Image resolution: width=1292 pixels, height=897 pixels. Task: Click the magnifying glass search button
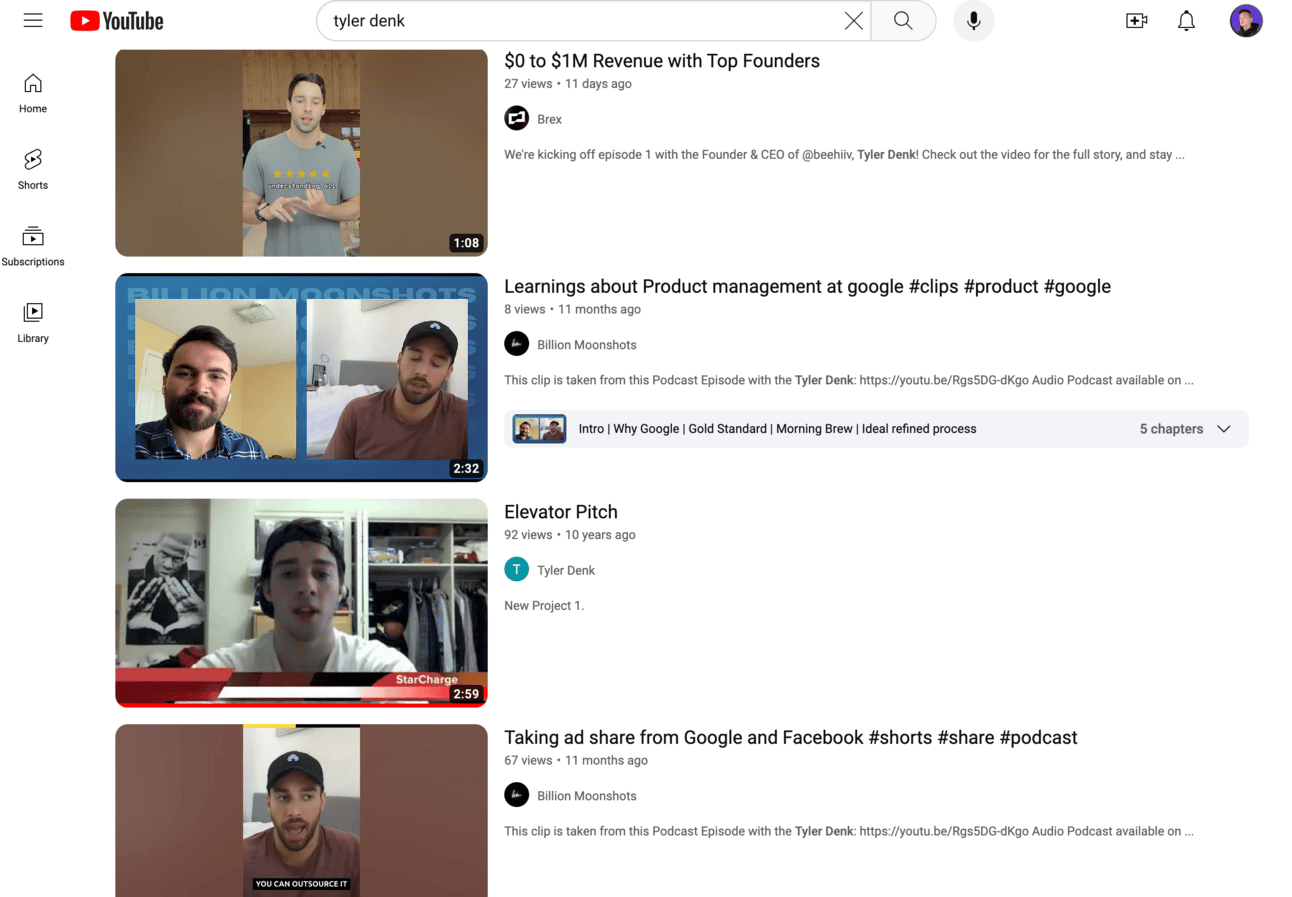pos(903,21)
